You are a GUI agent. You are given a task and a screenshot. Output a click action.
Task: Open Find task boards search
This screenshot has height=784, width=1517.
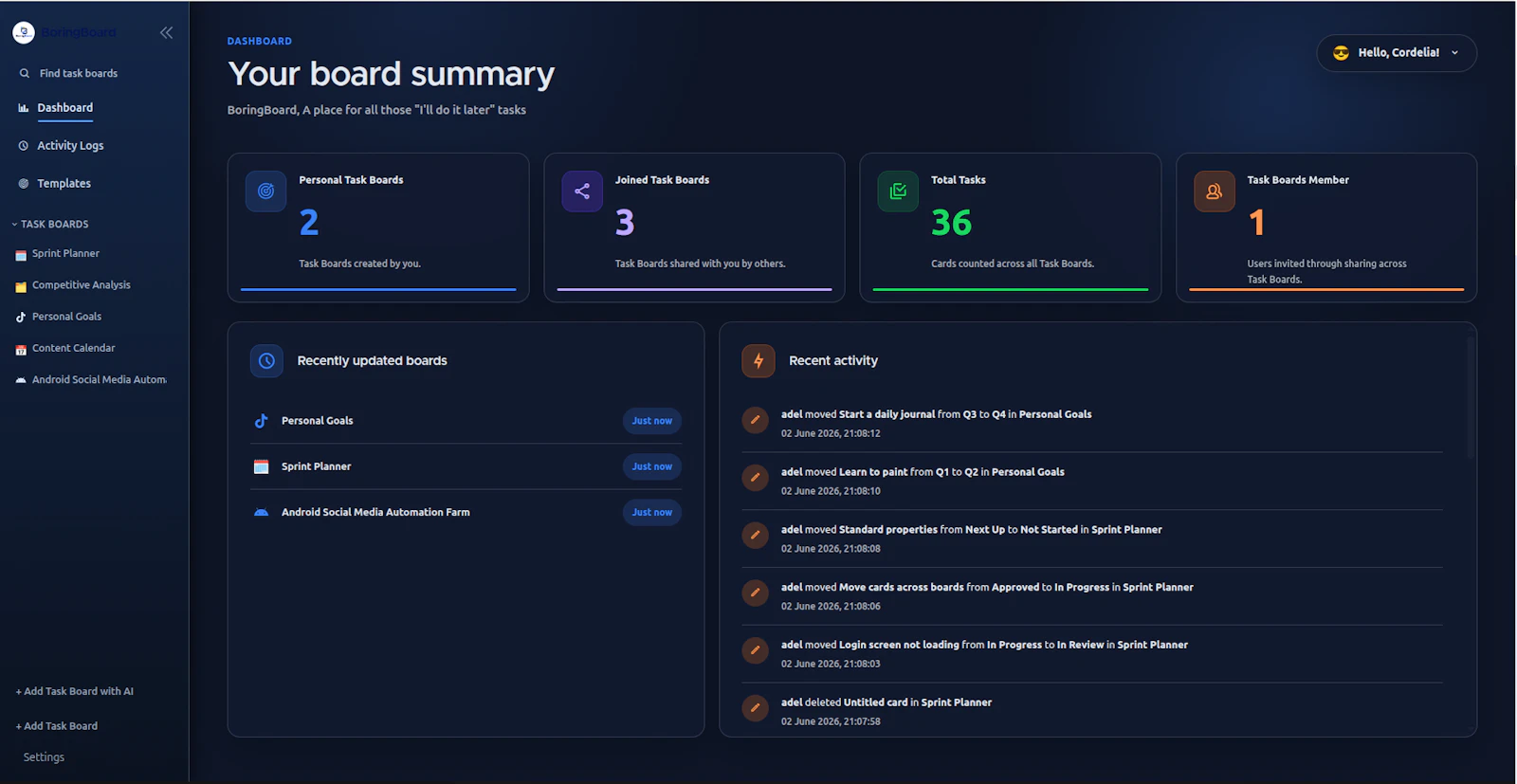click(x=79, y=73)
